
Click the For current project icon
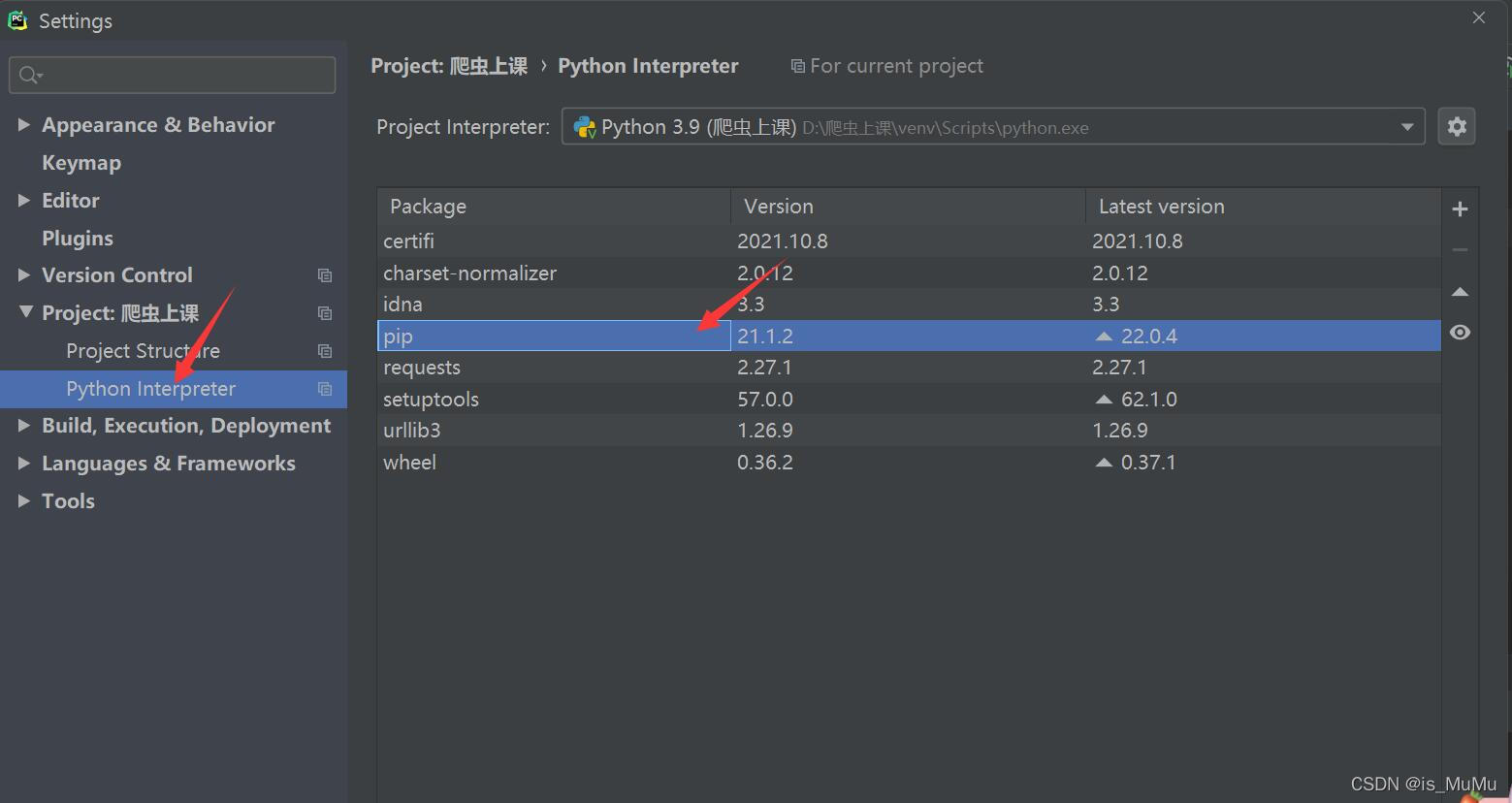pyautogui.click(x=797, y=66)
